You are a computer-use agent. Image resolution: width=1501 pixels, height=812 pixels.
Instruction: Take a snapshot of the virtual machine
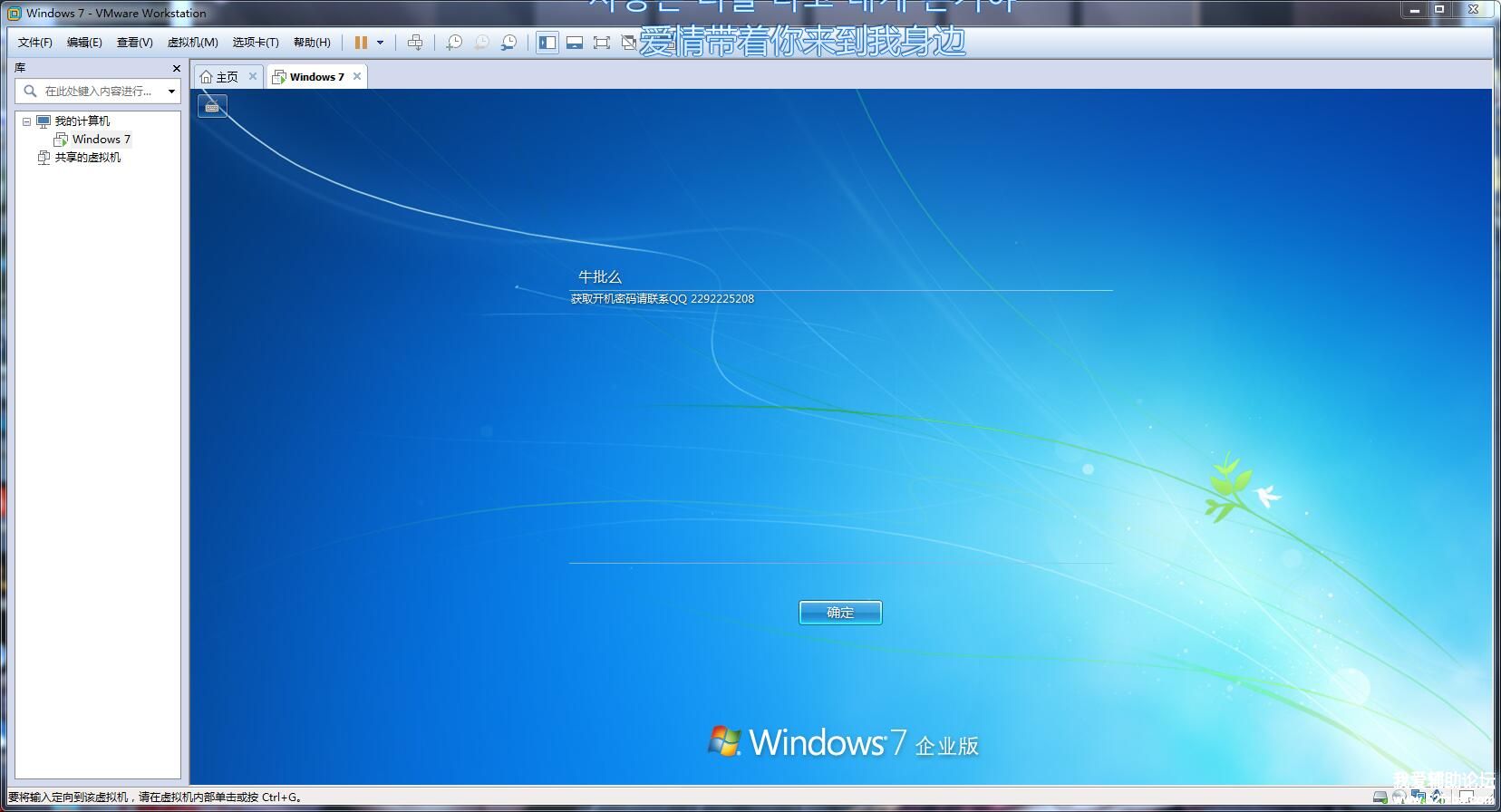(454, 43)
